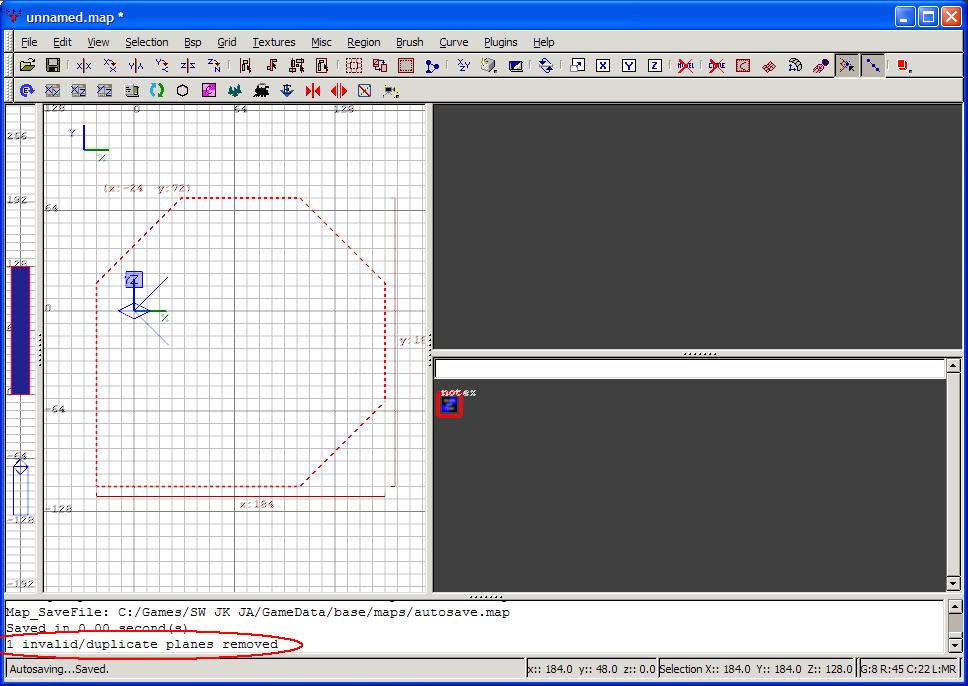968x686 pixels.
Task: Click the Select Inside icon
Action: (322, 65)
